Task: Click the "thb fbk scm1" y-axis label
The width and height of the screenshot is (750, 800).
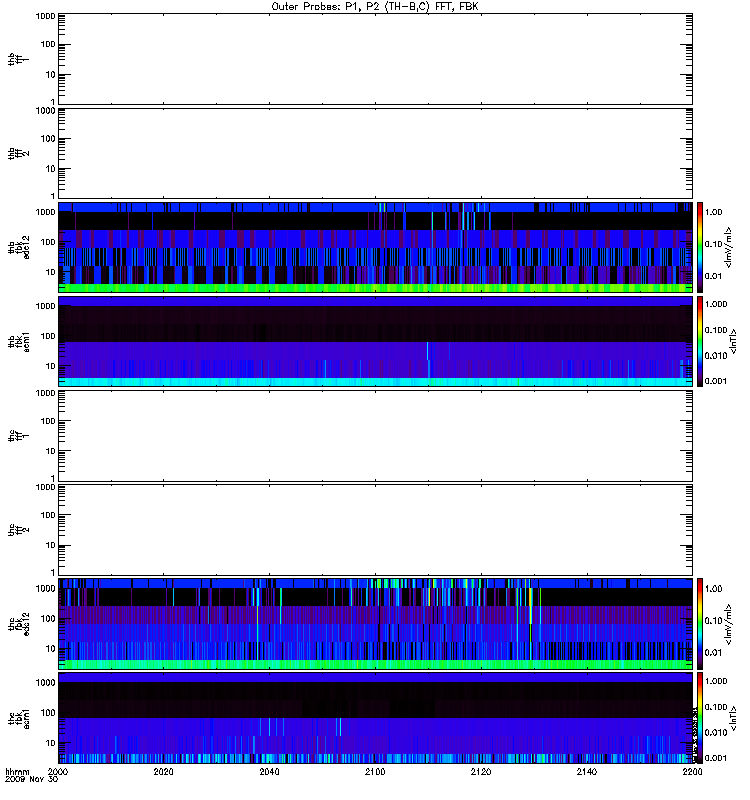Action: tap(19, 341)
